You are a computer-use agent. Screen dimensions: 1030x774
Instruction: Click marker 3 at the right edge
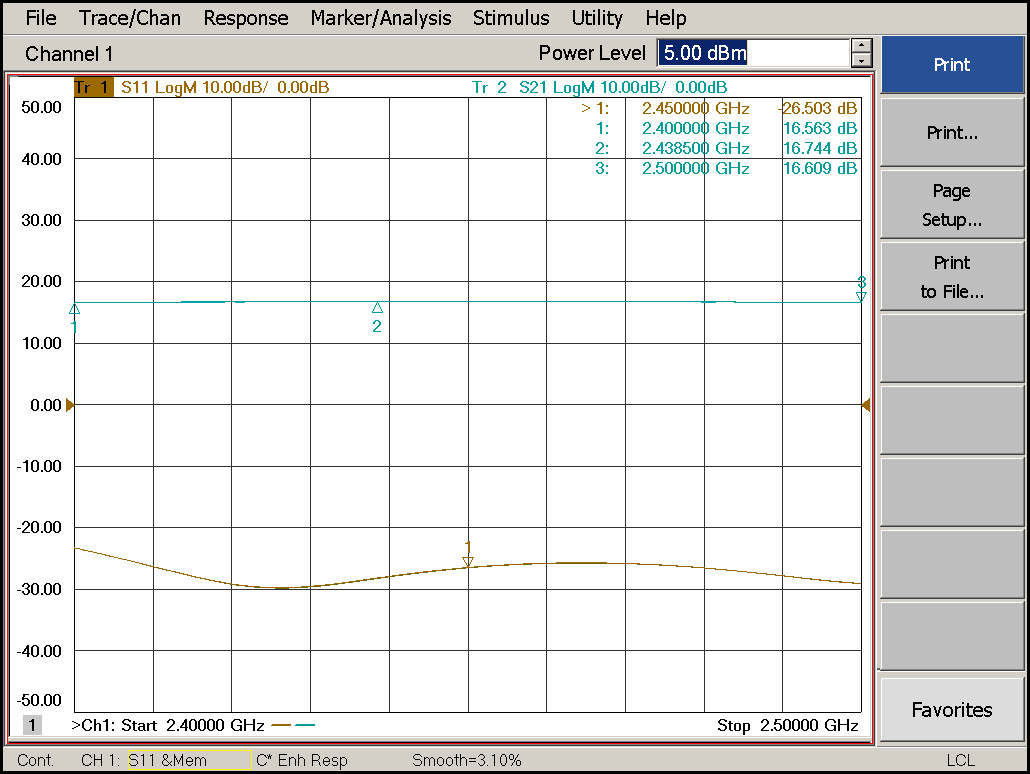861,296
